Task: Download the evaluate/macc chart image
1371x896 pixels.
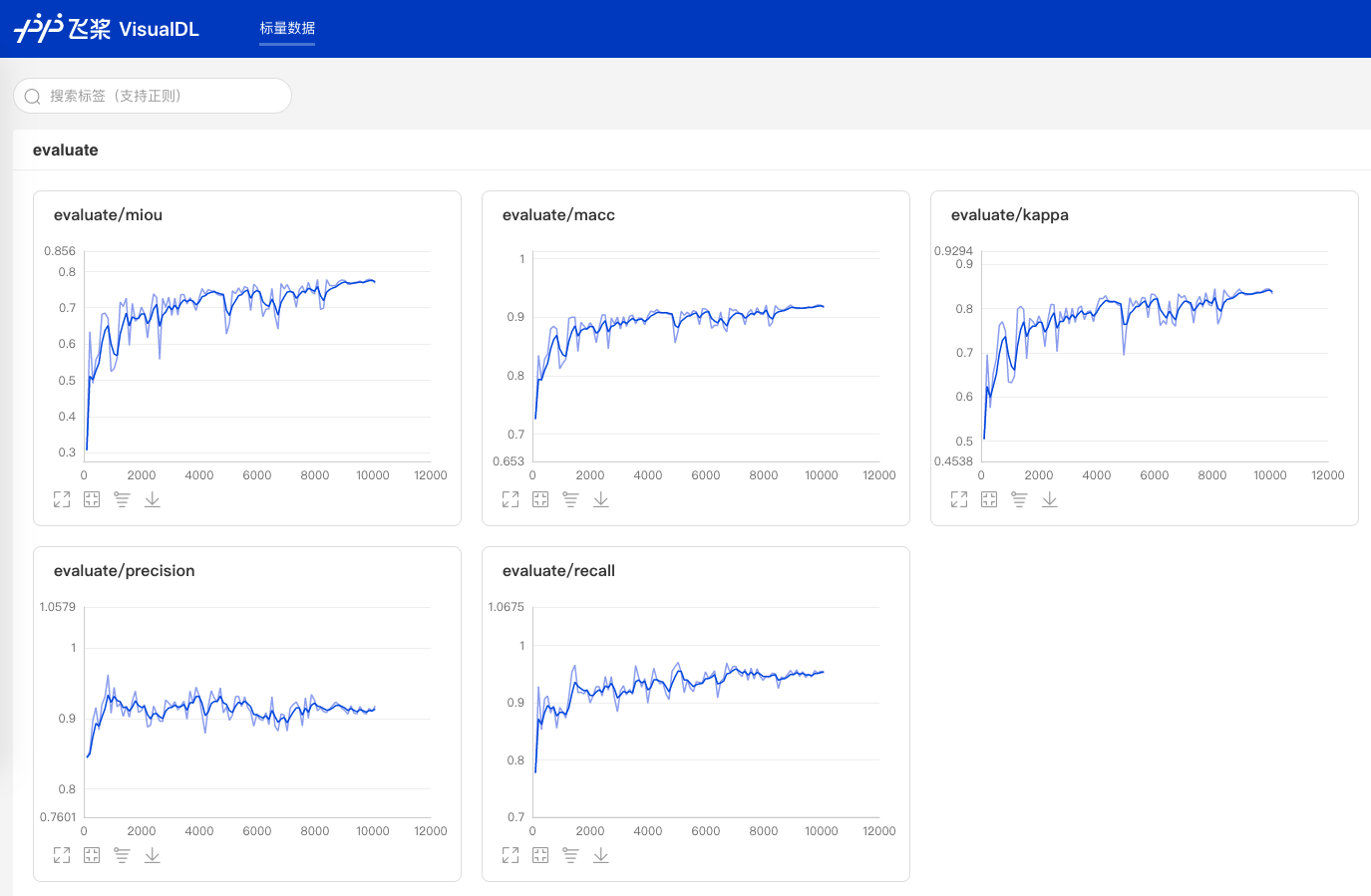Action: [x=600, y=499]
